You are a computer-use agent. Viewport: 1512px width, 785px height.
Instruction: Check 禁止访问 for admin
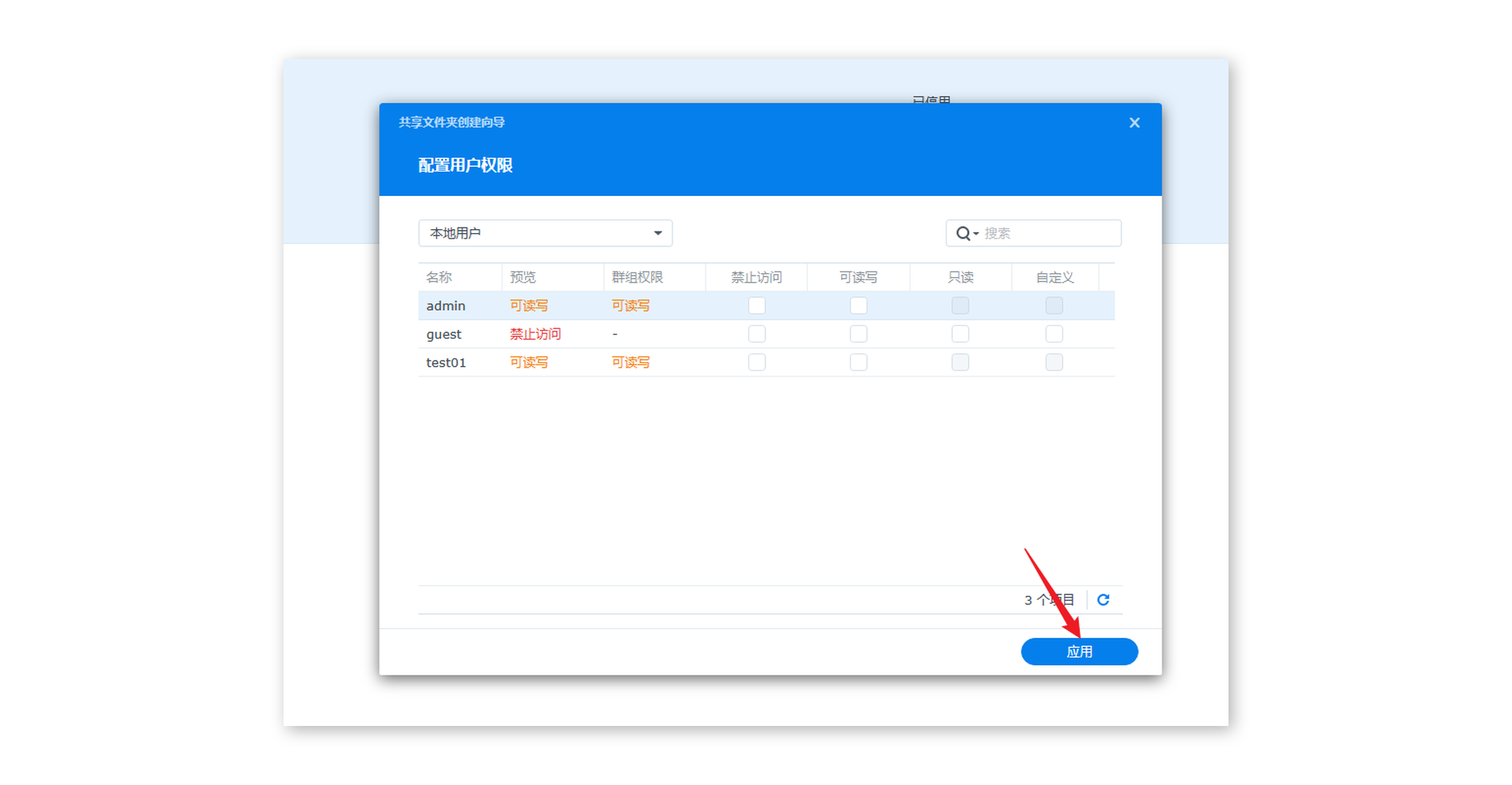click(x=757, y=305)
